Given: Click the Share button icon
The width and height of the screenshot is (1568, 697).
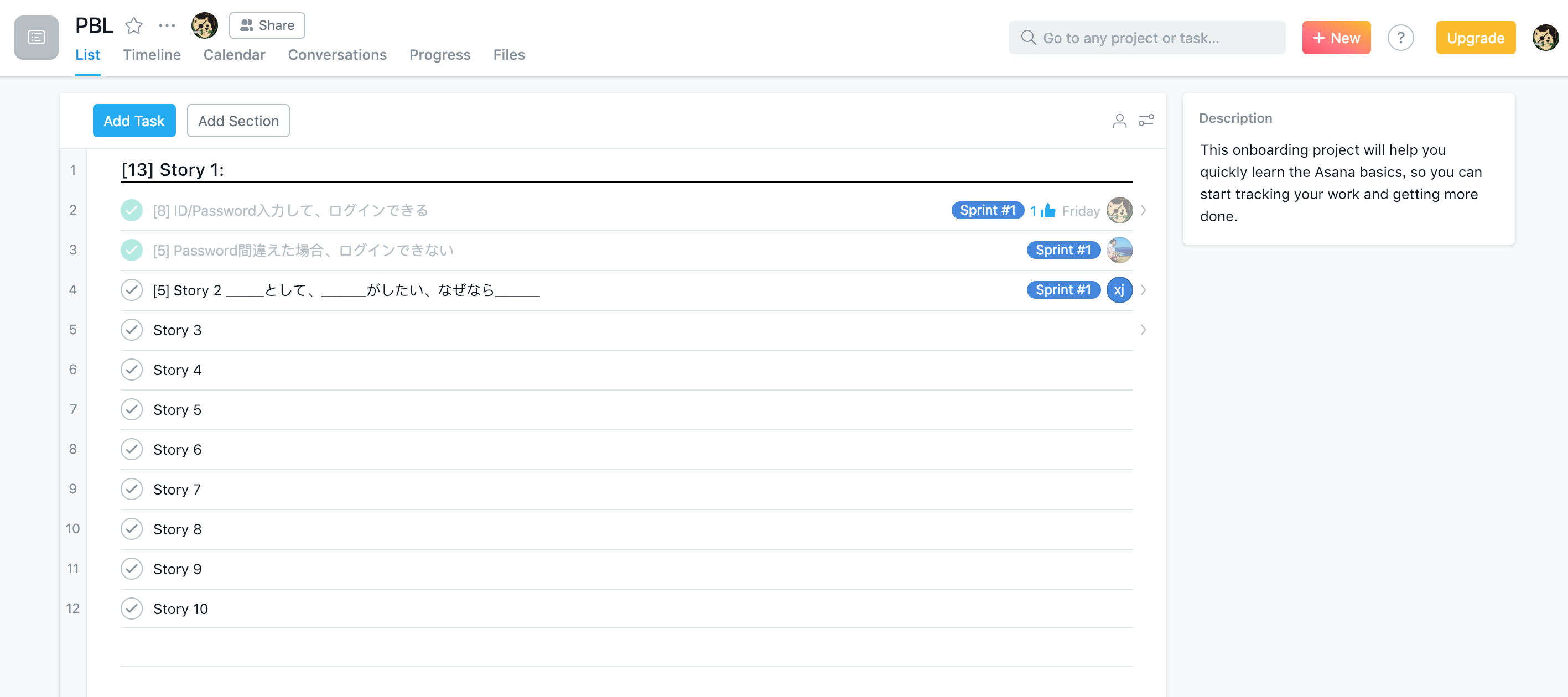Looking at the screenshot, I should [247, 24].
